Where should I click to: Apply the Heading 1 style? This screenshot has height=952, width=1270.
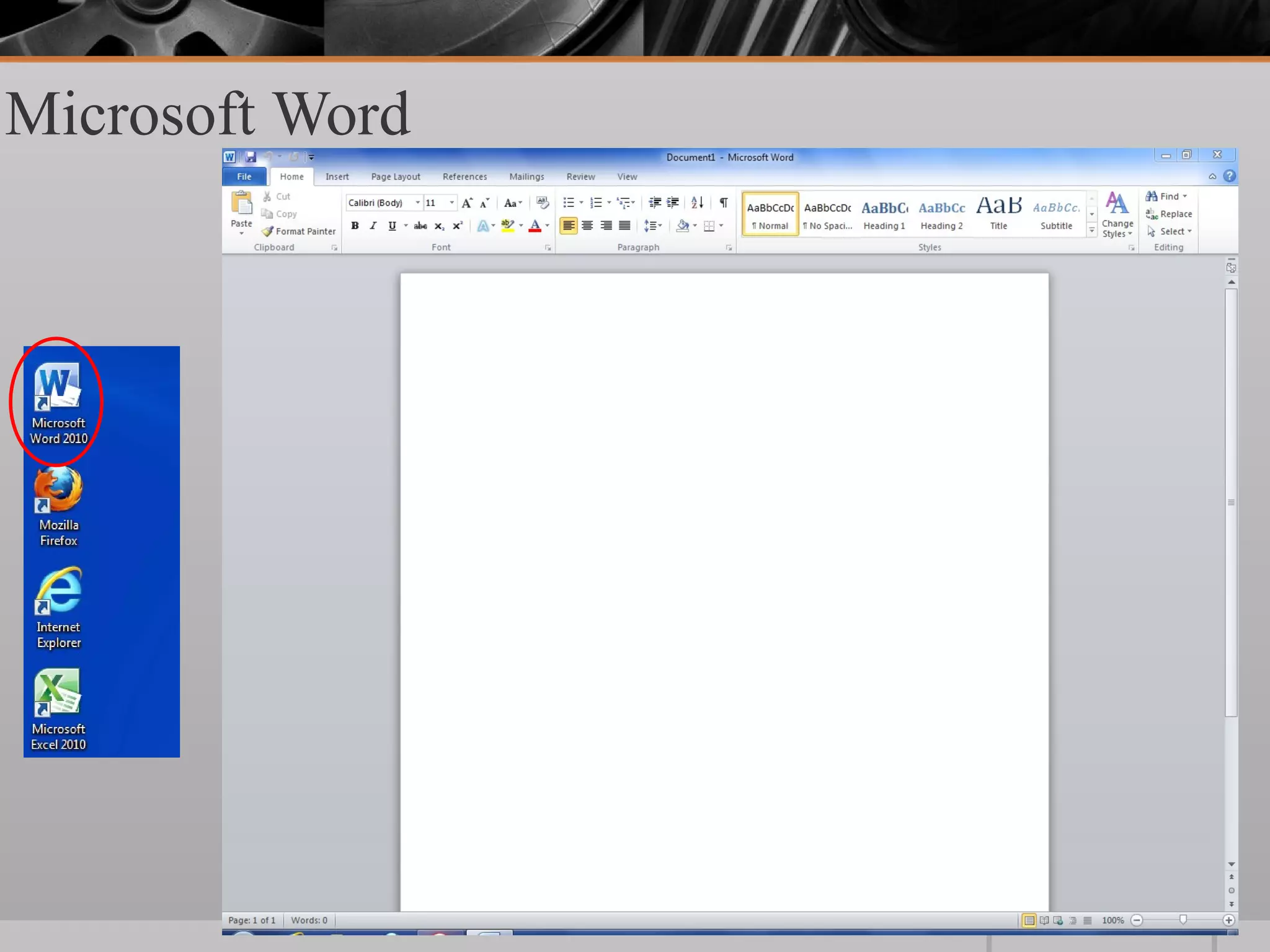(884, 214)
